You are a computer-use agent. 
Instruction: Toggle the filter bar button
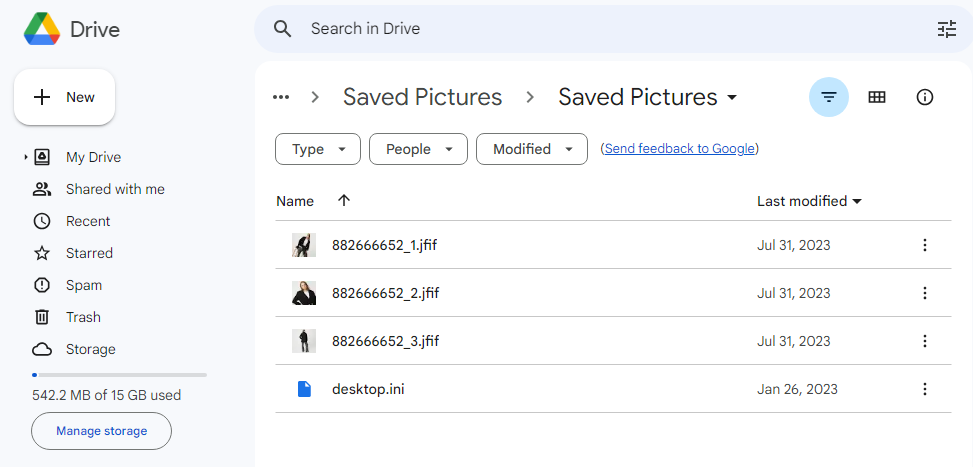point(828,97)
